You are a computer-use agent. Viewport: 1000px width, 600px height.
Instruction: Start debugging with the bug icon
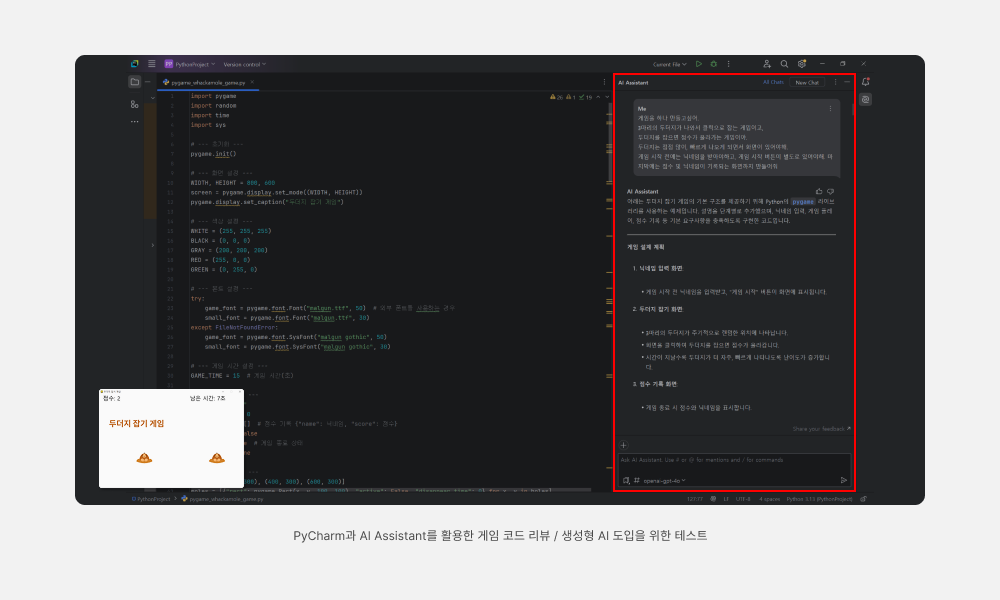[713, 64]
